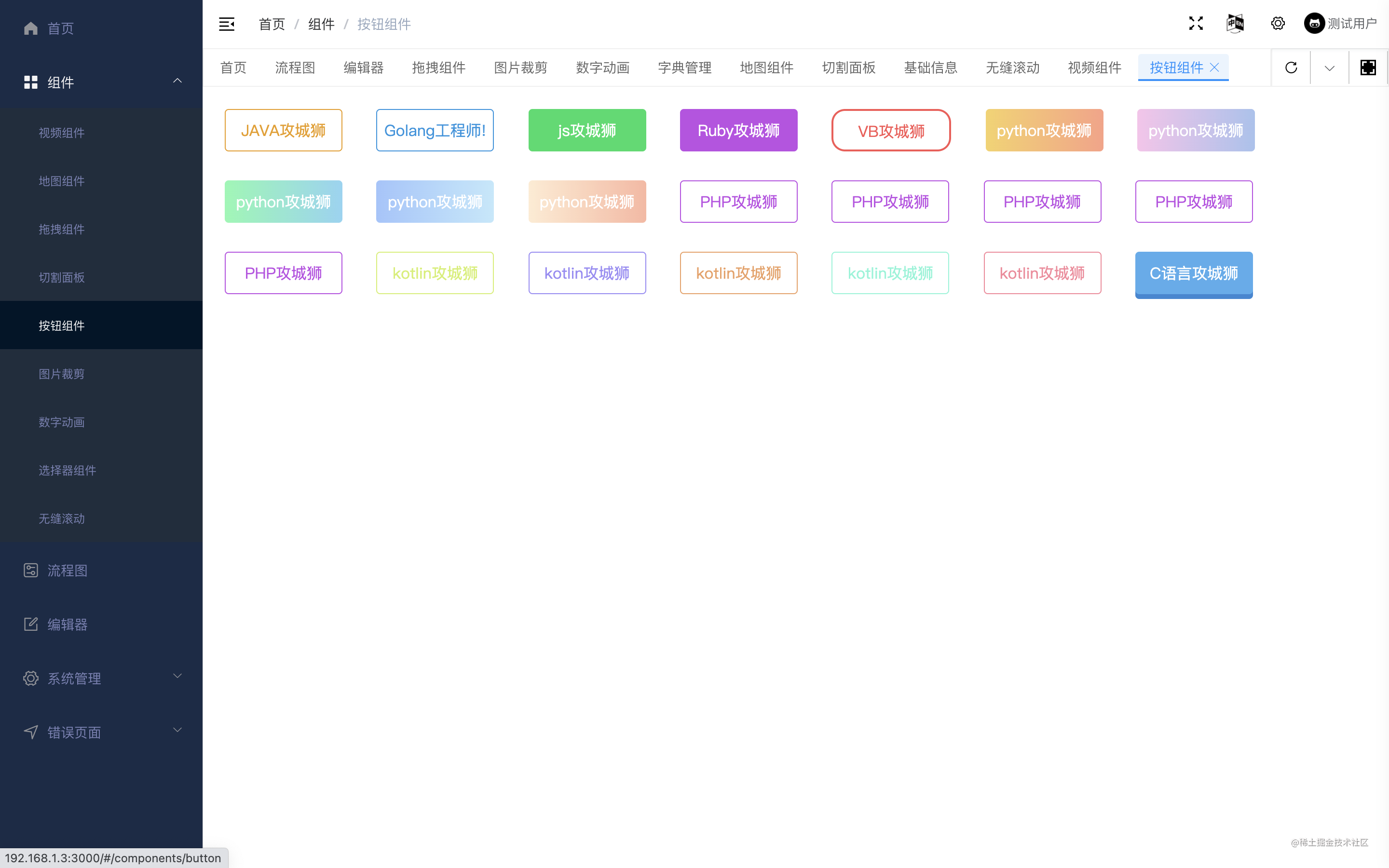The width and height of the screenshot is (1389, 868).
Task: Collapse sidebar with the hamburger menu icon
Action: [227, 24]
